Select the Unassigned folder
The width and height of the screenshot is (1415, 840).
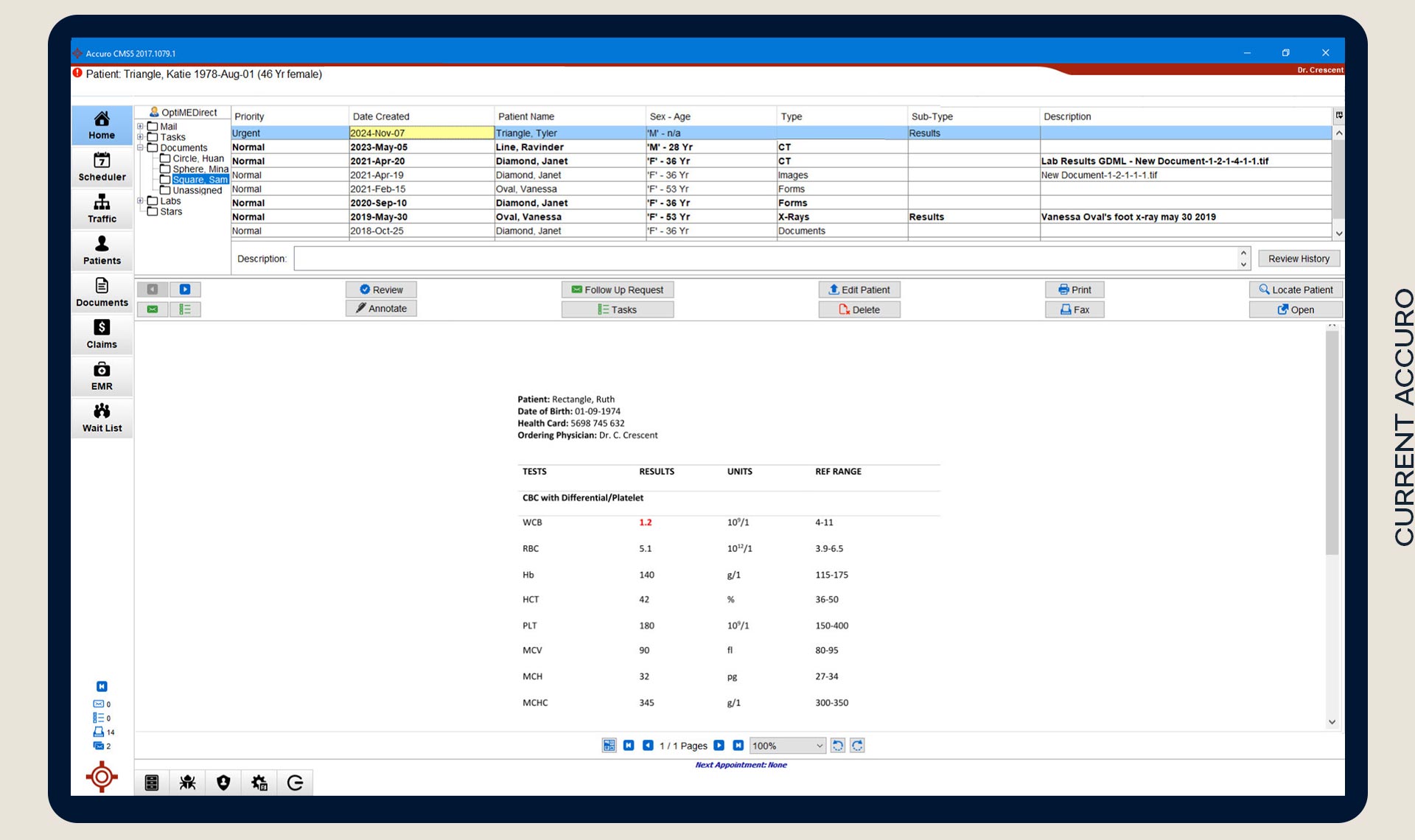point(191,190)
